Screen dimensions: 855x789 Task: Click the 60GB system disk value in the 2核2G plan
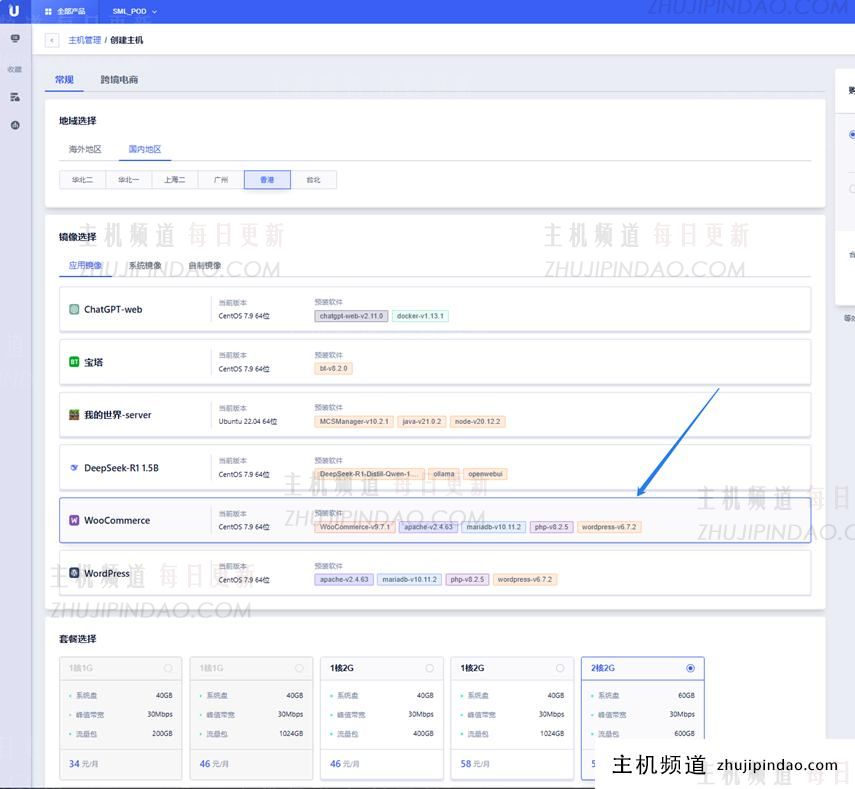coord(687,696)
